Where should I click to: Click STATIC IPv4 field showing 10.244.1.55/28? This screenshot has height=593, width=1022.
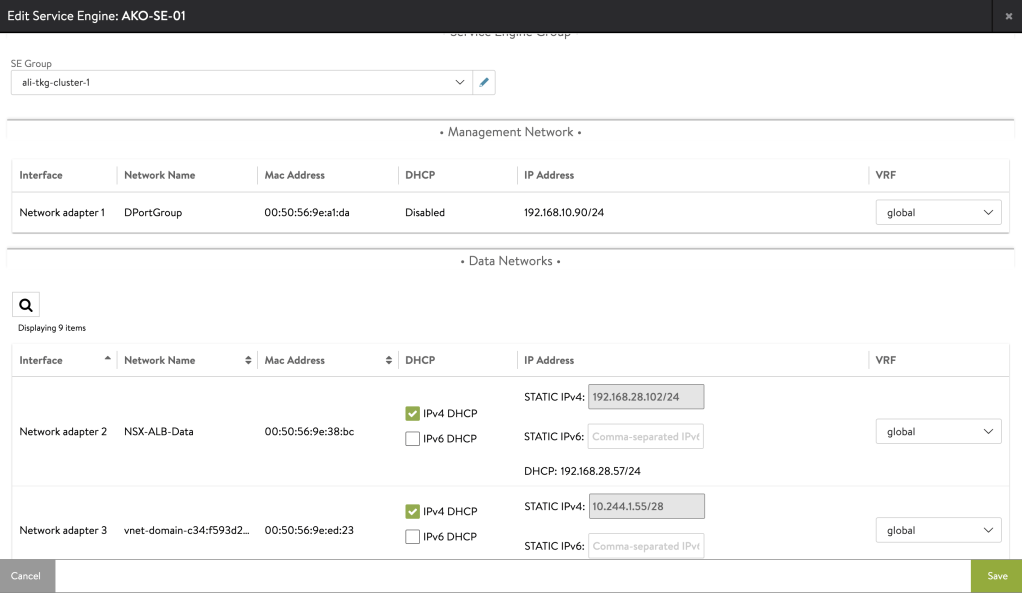(x=646, y=506)
